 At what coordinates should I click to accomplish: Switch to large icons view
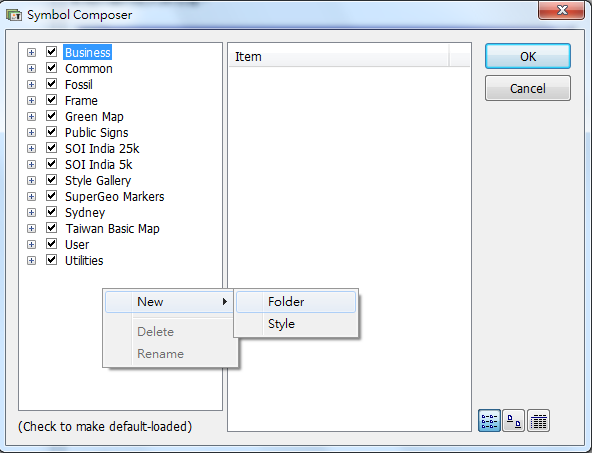click(x=513, y=421)
